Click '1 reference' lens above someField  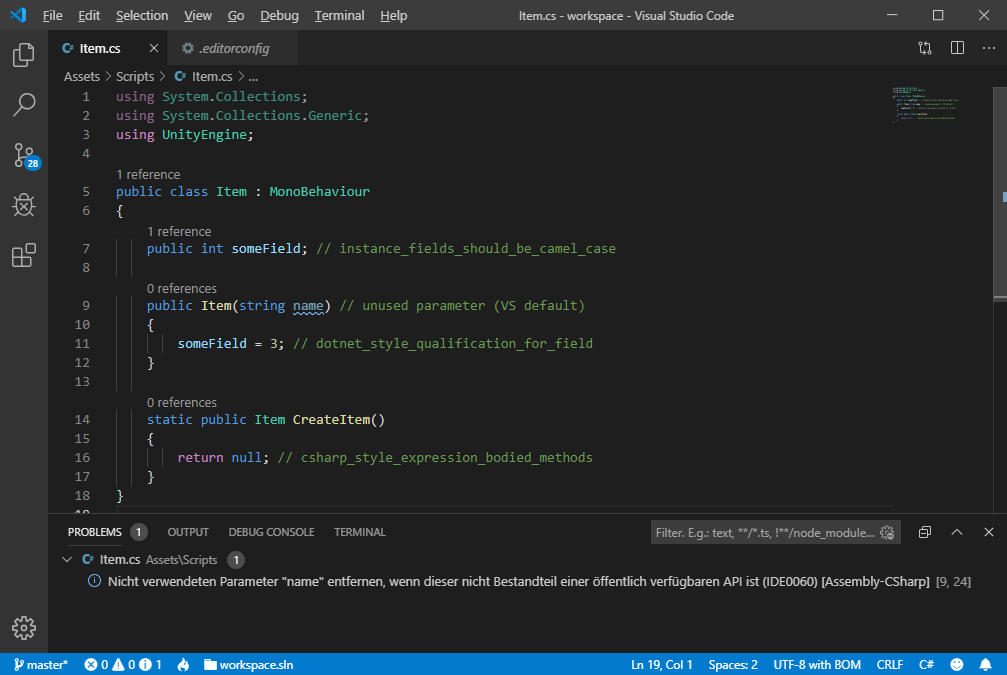[179, 232]
